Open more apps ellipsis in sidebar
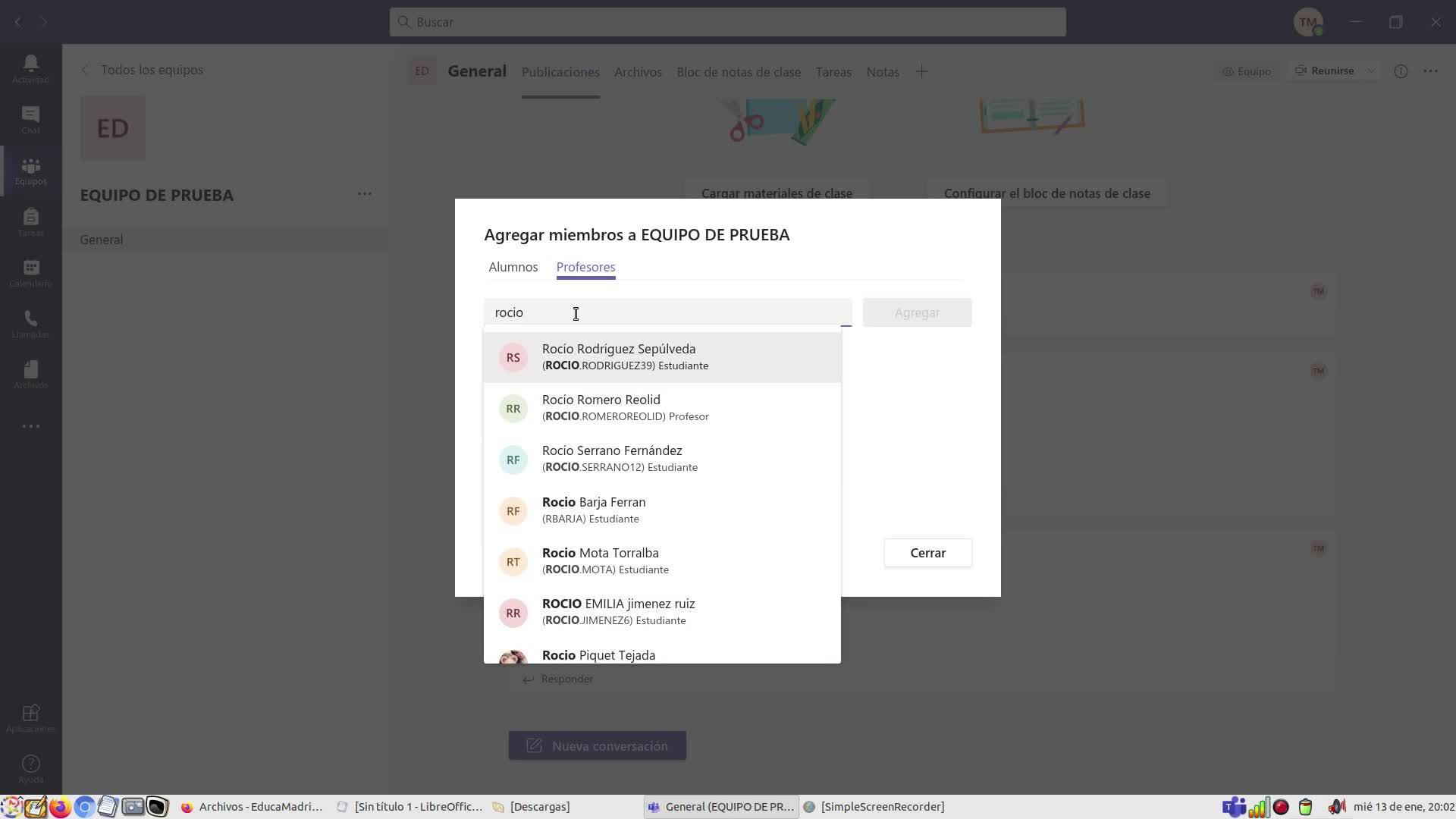Image resolution: width=1456 pixels, height=819 pixels. coord(30,426)
